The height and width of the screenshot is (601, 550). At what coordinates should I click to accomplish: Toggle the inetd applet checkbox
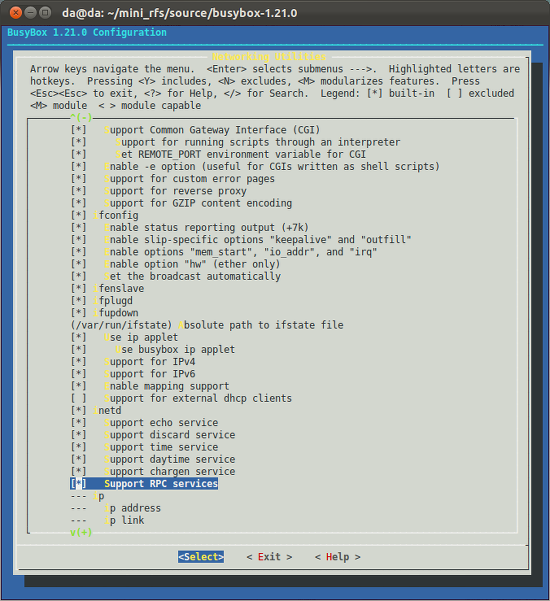[x=79, y=411]
